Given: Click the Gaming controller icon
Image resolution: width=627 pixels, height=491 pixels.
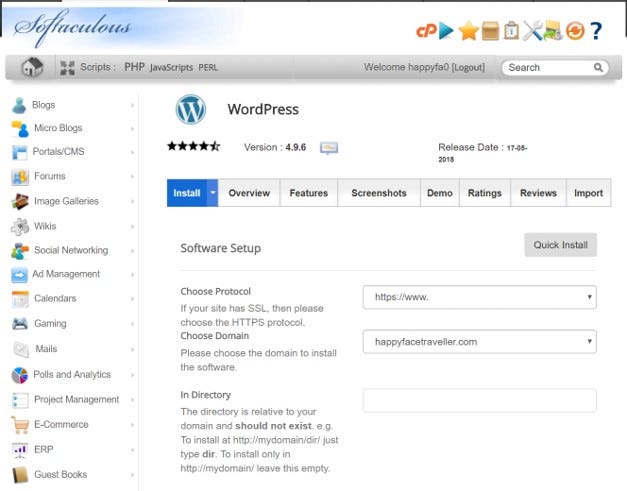Looking at the screenshot, I should (x=20, y=323).
